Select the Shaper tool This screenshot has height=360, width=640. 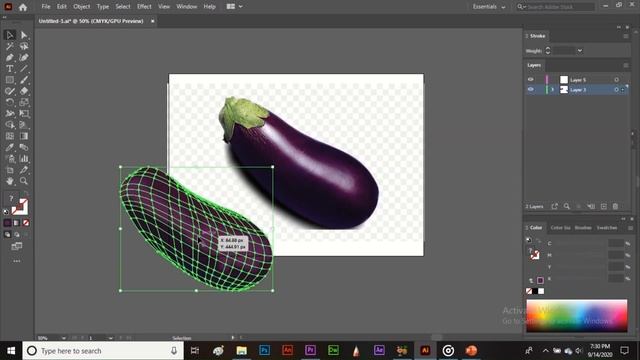(x=10, y=91)
